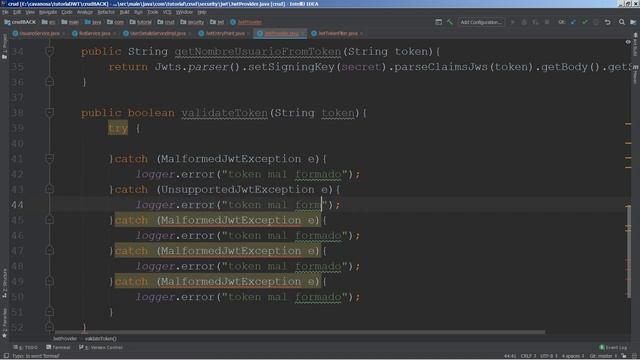Click the Revert undo arrow icon

pyautogui.click(x=608, y=22)
